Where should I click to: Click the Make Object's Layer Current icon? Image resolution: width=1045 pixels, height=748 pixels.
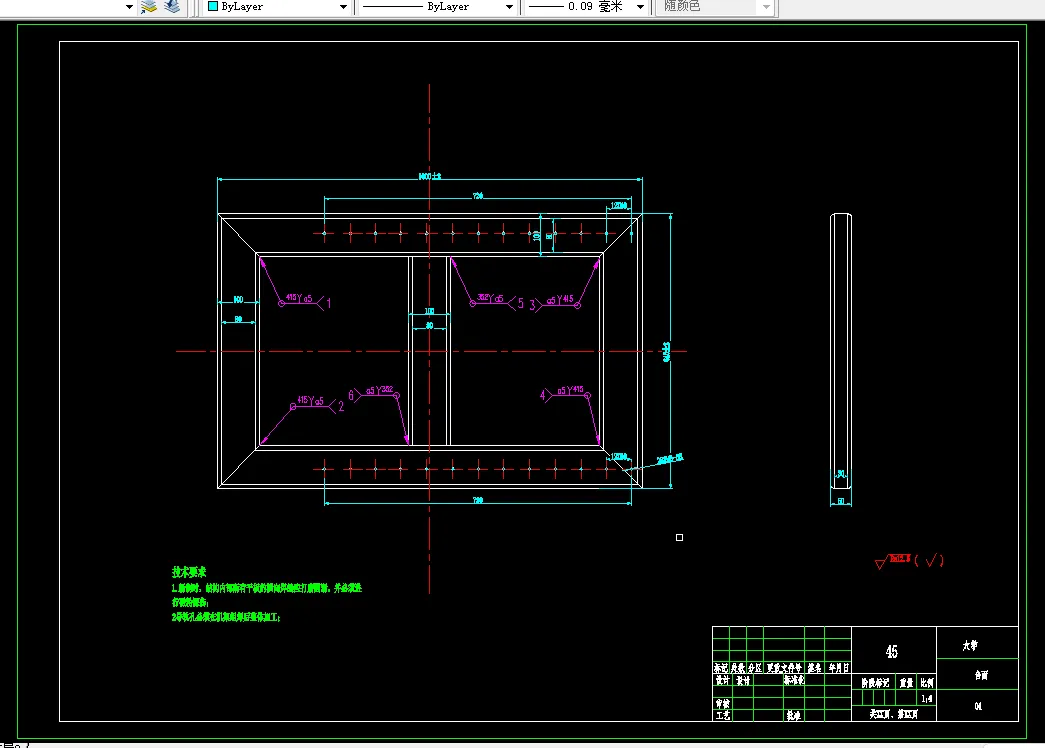(149, 7)
